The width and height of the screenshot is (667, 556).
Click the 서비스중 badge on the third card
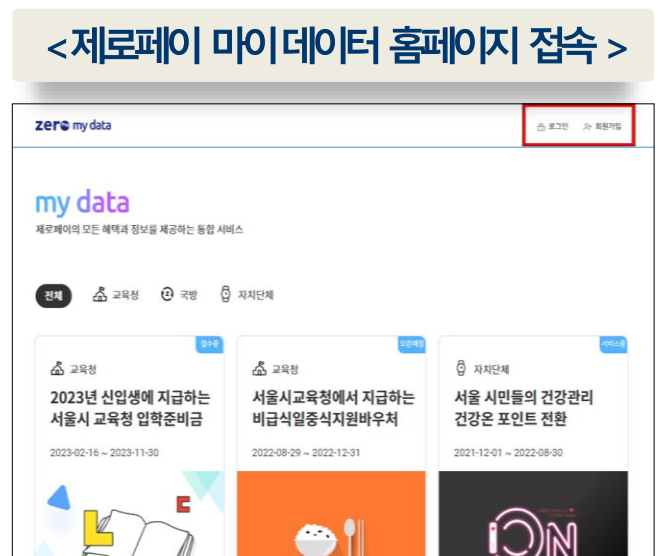pyautogui.click(x=613, y=344)
